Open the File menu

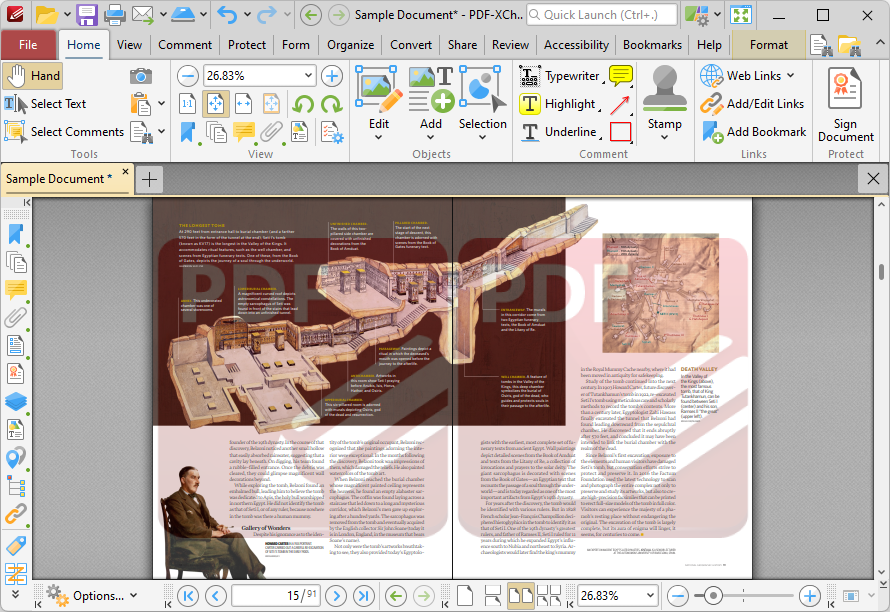tap(28, 45)
